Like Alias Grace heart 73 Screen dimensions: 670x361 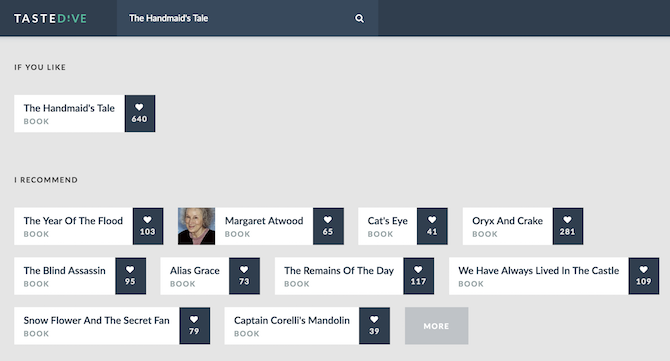pyautogui.click(x=244, y=276)
